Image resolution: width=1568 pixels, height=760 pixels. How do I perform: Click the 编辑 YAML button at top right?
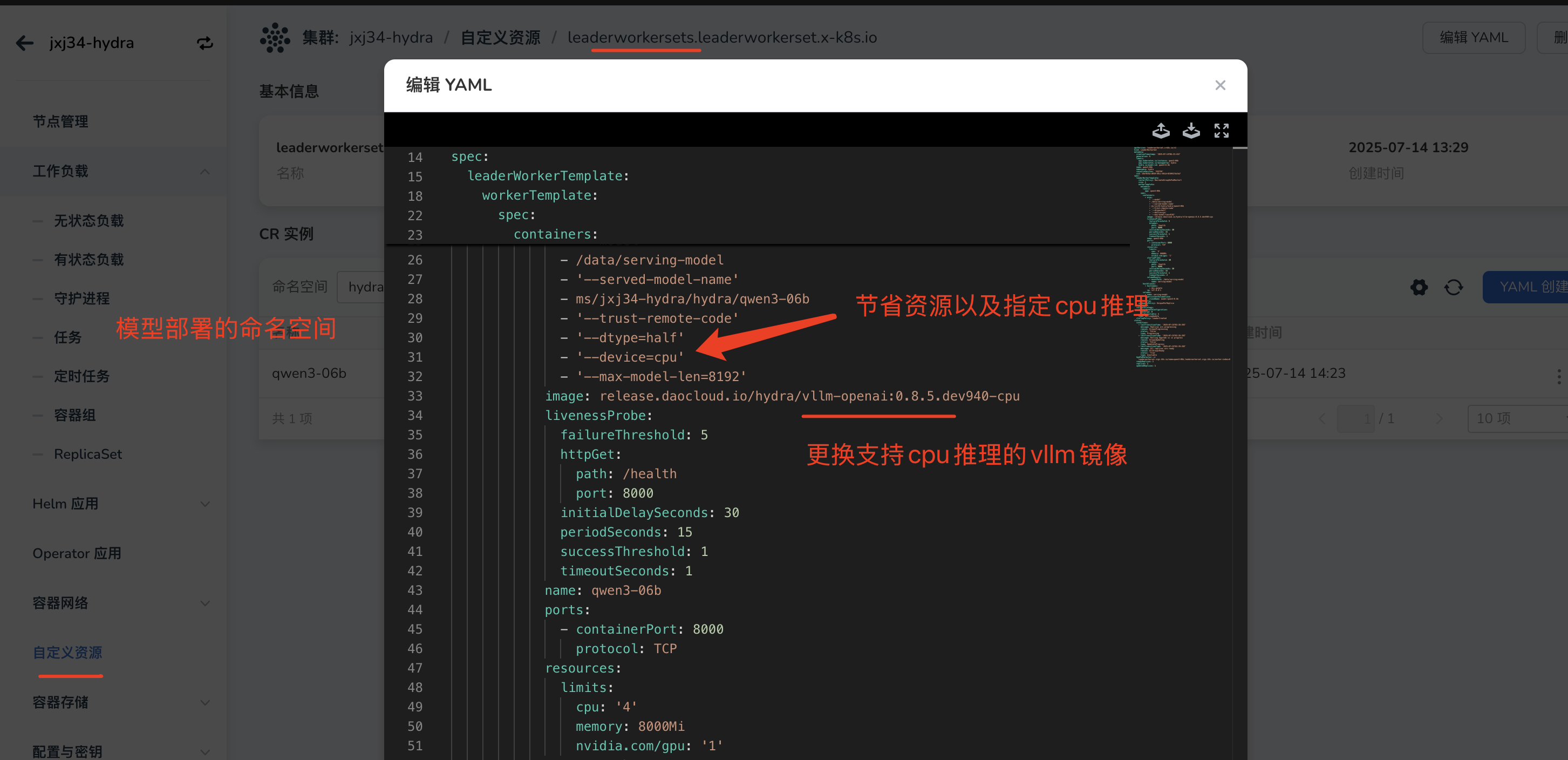click(1473, 38)
